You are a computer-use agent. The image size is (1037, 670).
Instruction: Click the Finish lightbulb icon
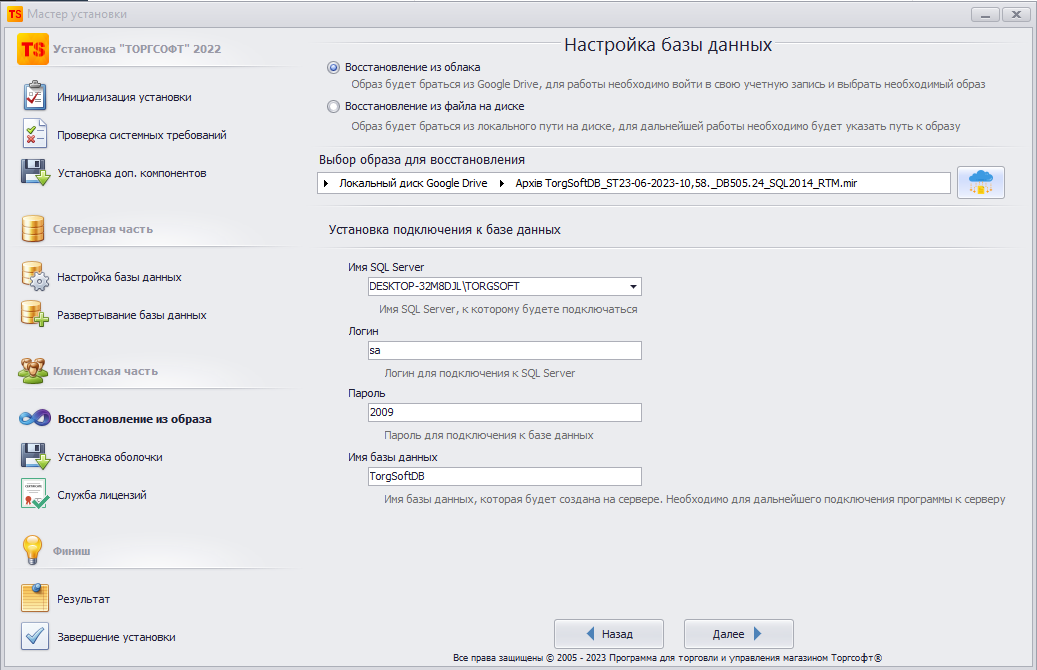32,550
